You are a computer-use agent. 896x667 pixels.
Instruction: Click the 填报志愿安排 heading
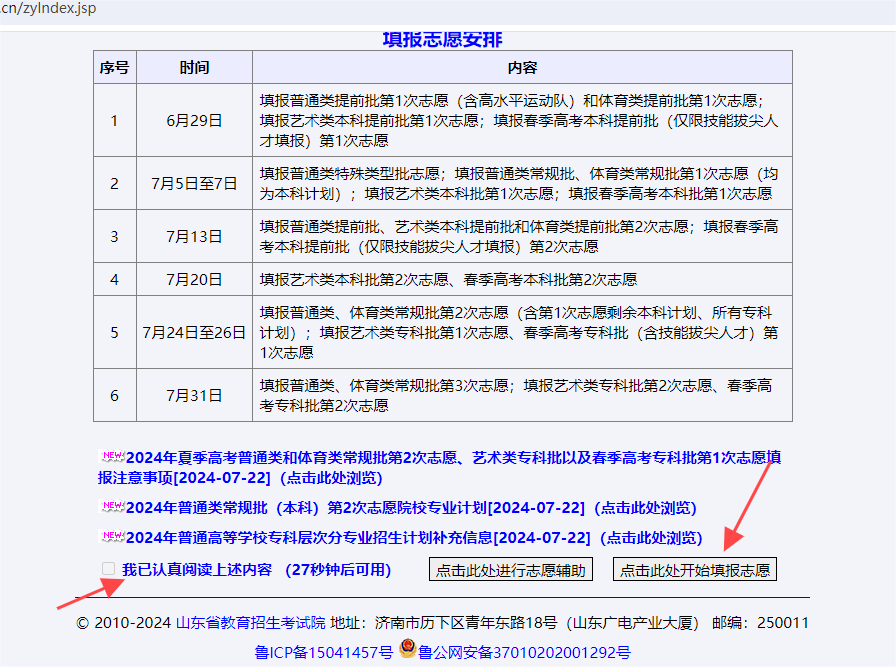pos(442,40)
